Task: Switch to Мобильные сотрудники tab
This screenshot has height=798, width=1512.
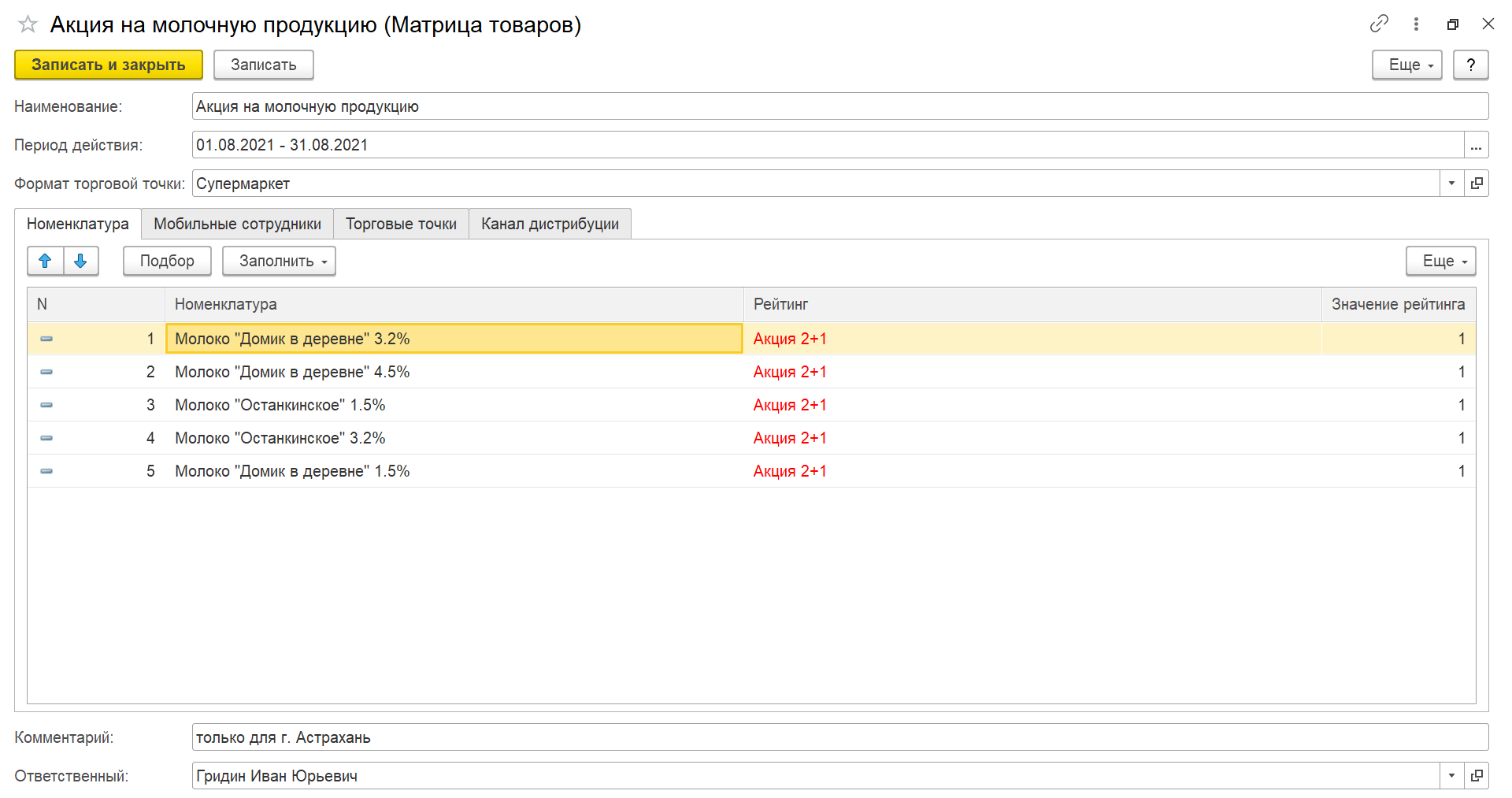Action: (237, 224)
